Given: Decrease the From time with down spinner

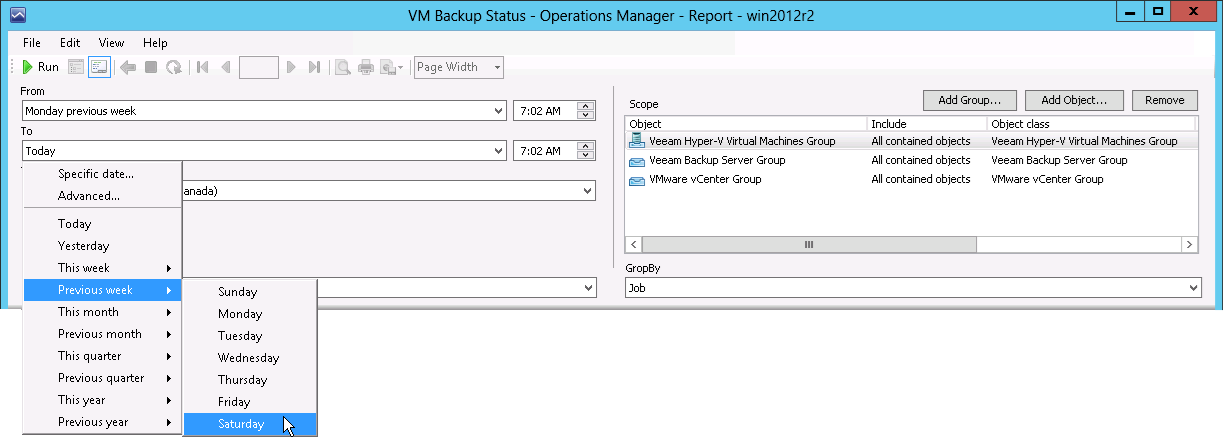Looking at the screenshot, I should point(586,116).
